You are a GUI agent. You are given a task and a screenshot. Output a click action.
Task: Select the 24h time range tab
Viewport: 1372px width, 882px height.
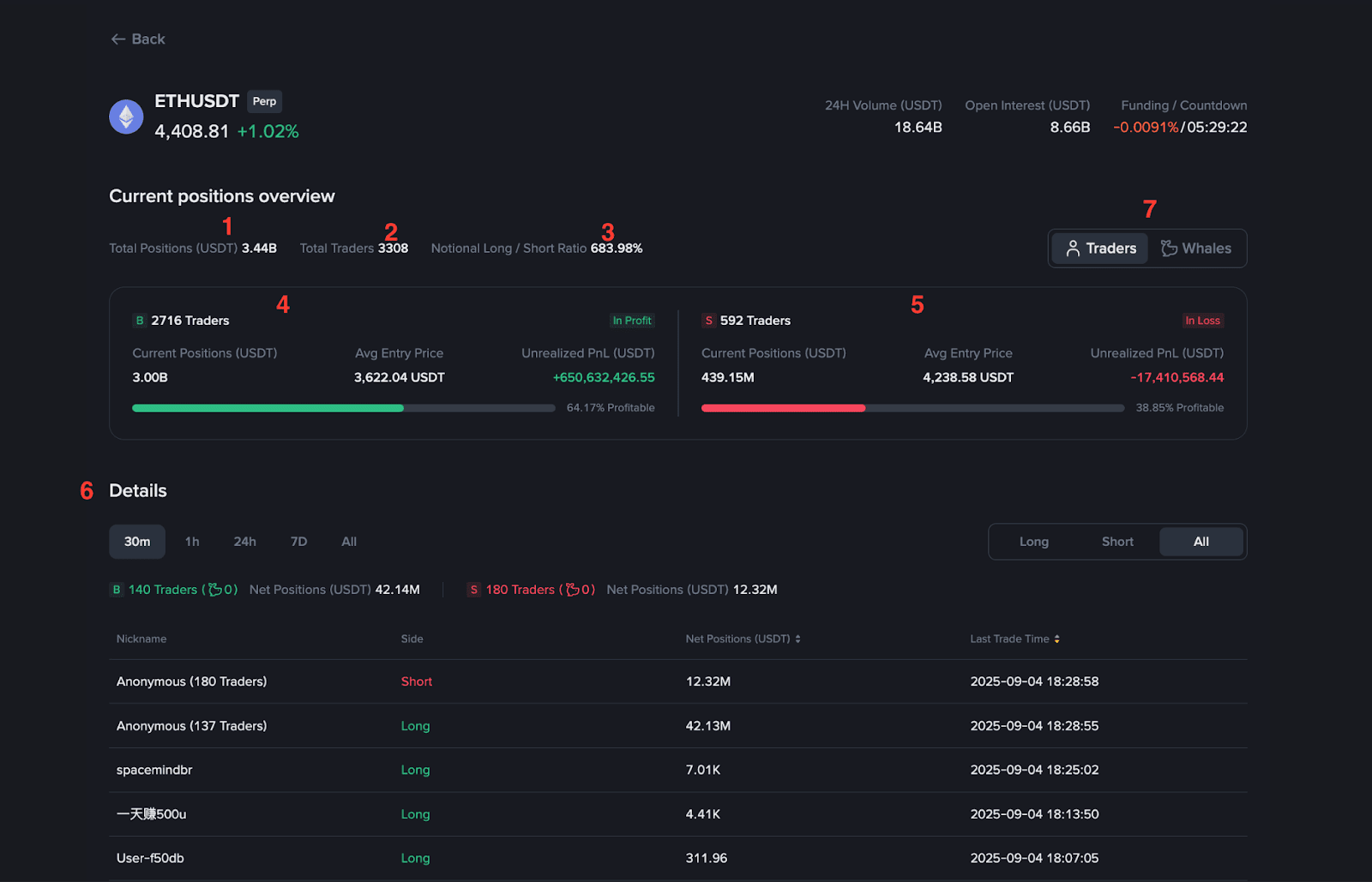(x=245, y=542)
